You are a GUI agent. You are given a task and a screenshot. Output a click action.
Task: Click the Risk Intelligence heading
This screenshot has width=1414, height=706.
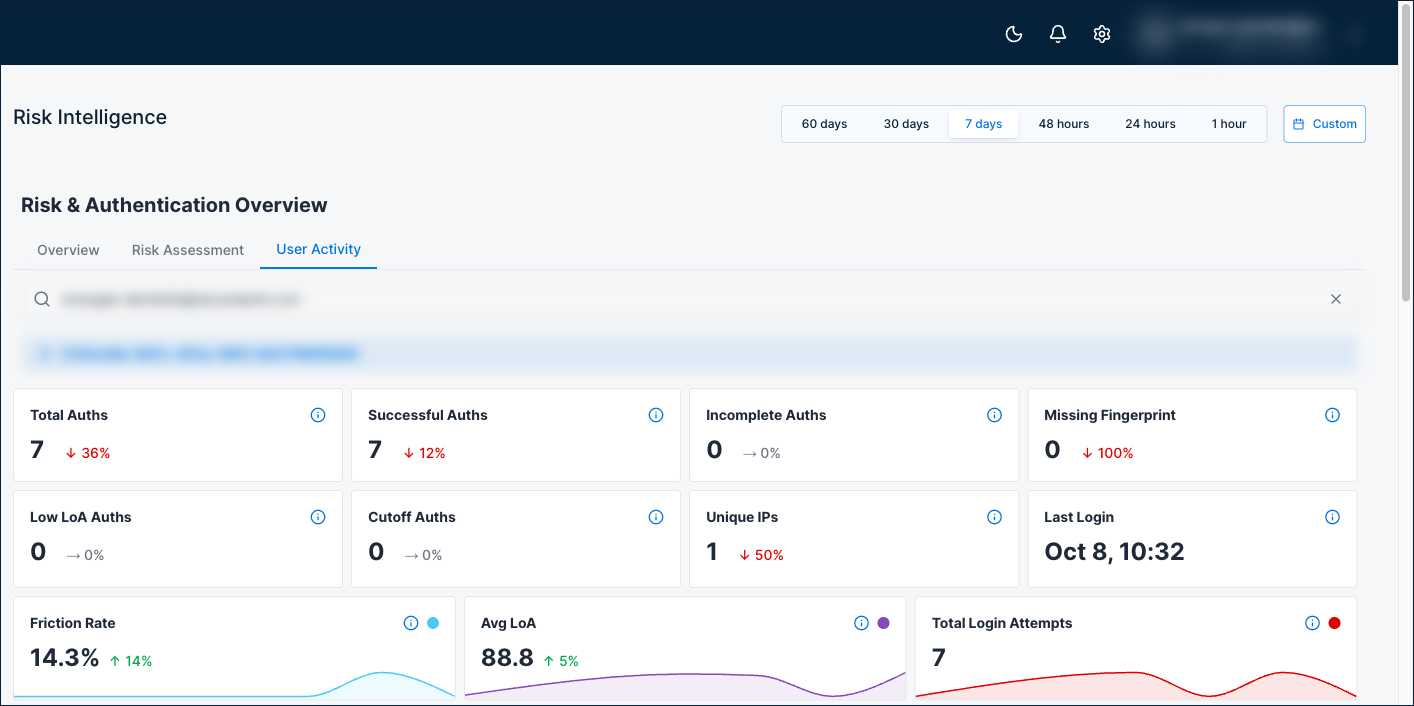point(90,117)
